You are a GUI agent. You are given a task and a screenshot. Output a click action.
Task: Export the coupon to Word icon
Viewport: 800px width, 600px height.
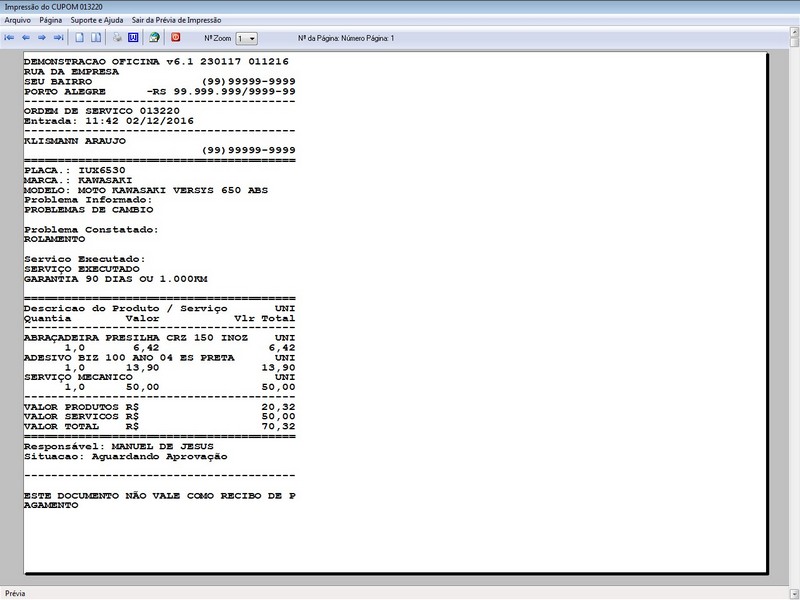click(x=133, y=38)
